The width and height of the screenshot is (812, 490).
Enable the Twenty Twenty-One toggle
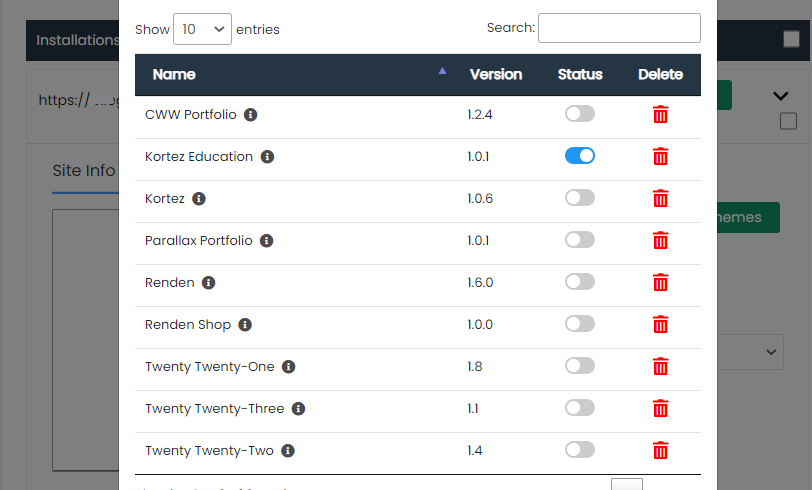click(x=580, y=365)
